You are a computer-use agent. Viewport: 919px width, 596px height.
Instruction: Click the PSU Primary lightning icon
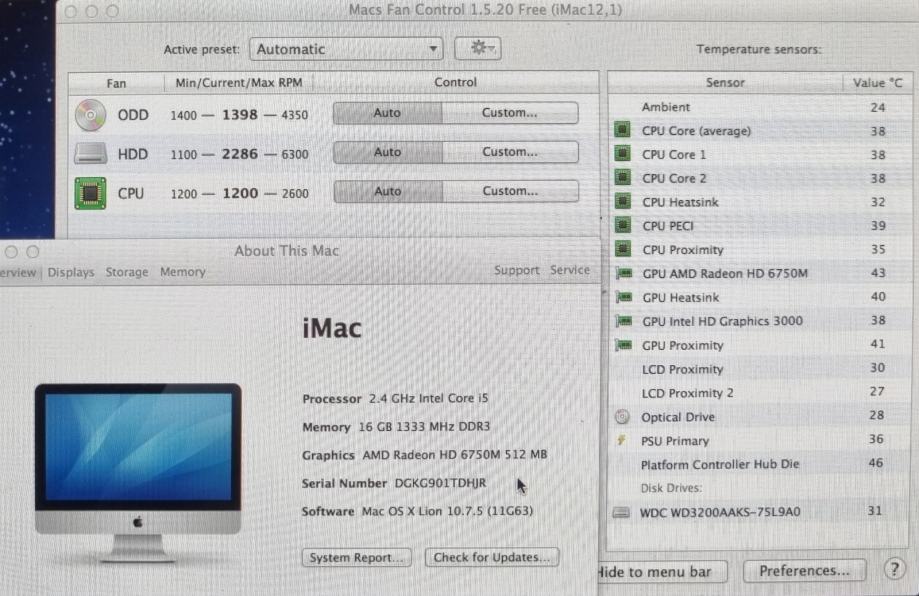click(622, 440)
